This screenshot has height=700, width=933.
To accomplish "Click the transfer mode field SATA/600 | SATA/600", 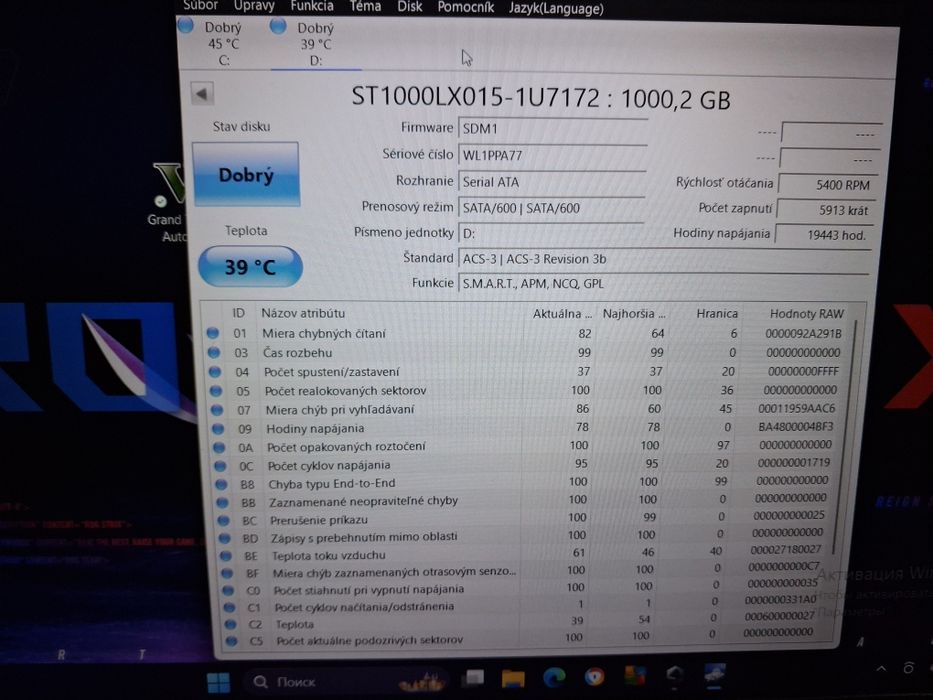I will (x=551, y=208).
